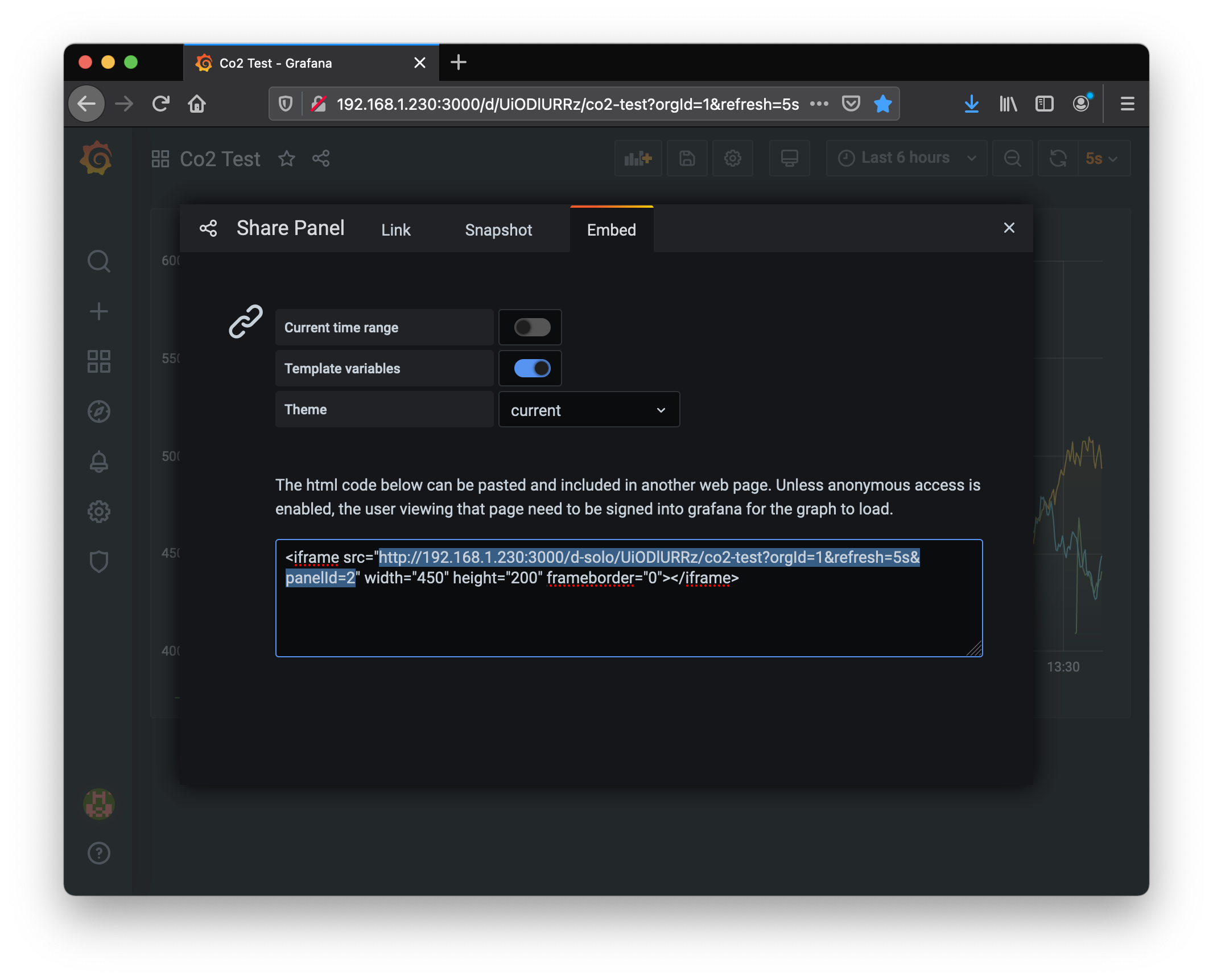Select the Co2 Test - Grafana browser tab

[x=311, y=63]
